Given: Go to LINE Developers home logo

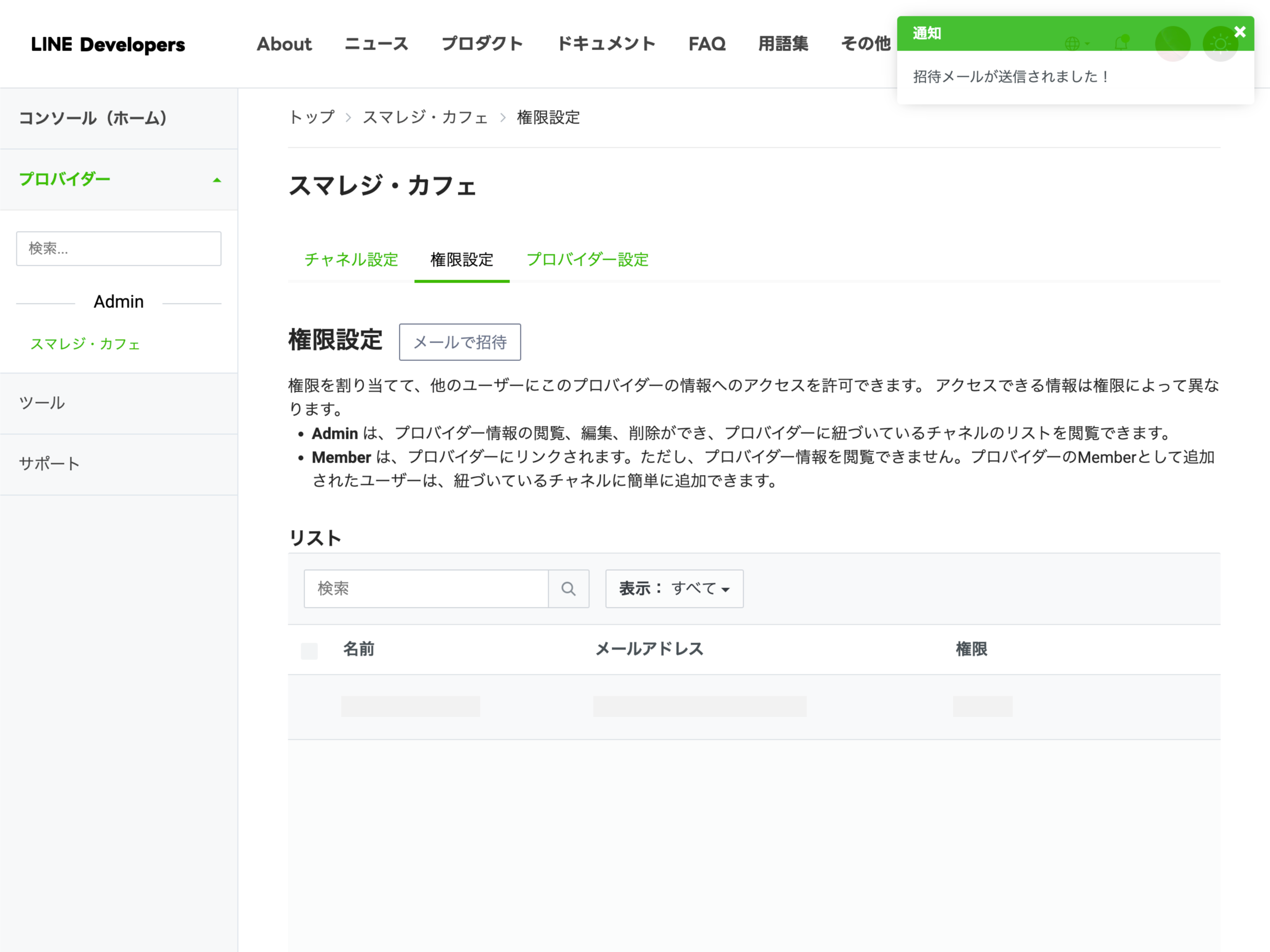Looking at the screenshot, I should 108,44.
